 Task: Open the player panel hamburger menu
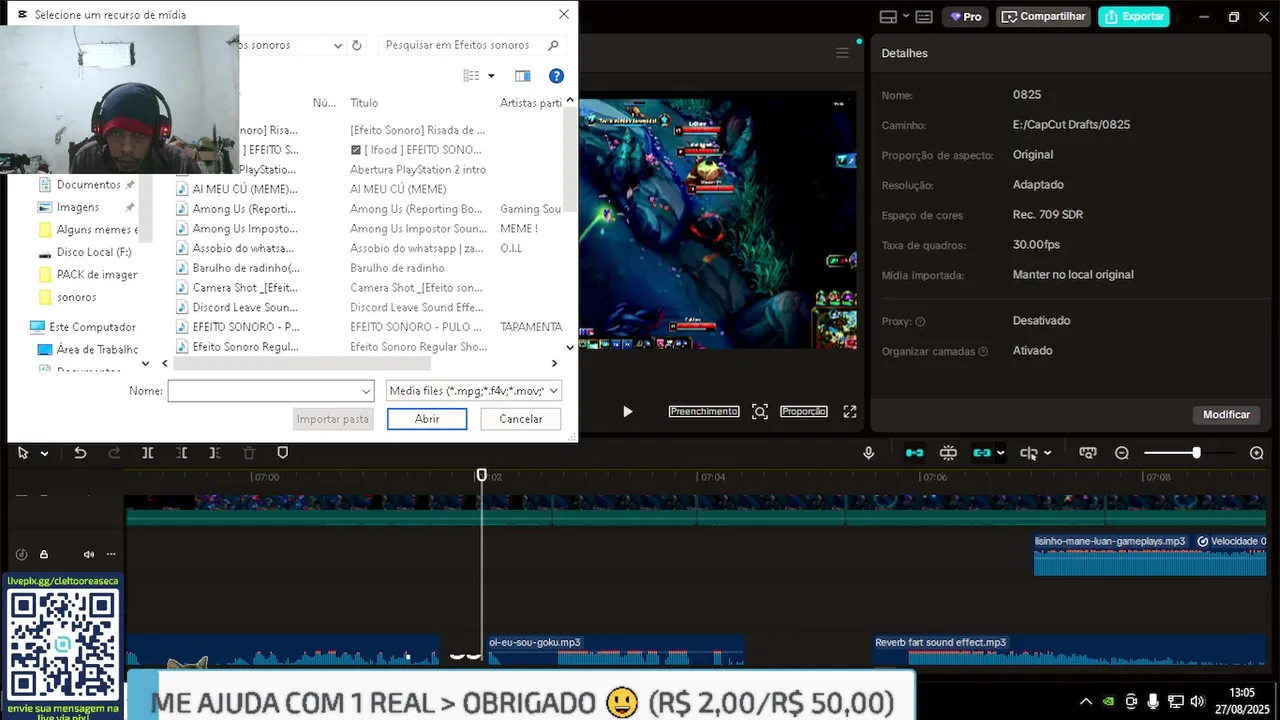pyautogui.click(x=842, y=53)
